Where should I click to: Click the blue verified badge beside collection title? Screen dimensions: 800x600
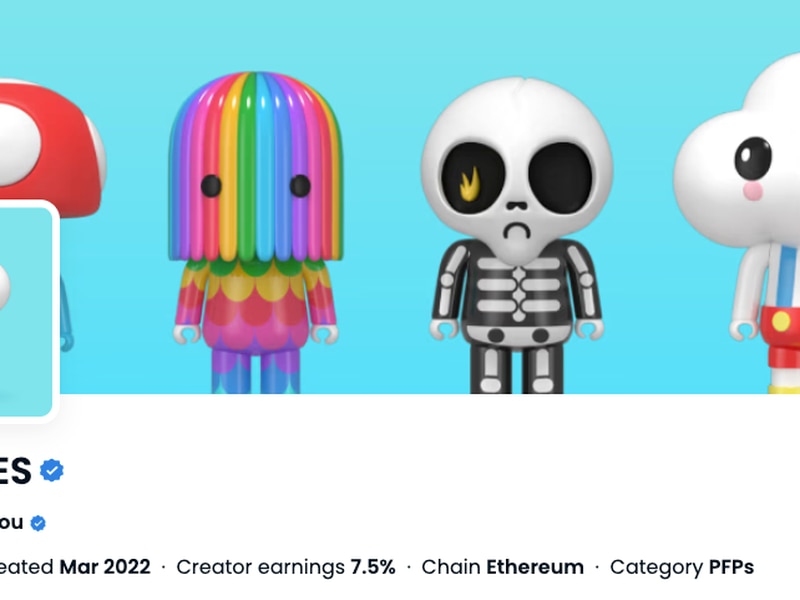[52, 470]
